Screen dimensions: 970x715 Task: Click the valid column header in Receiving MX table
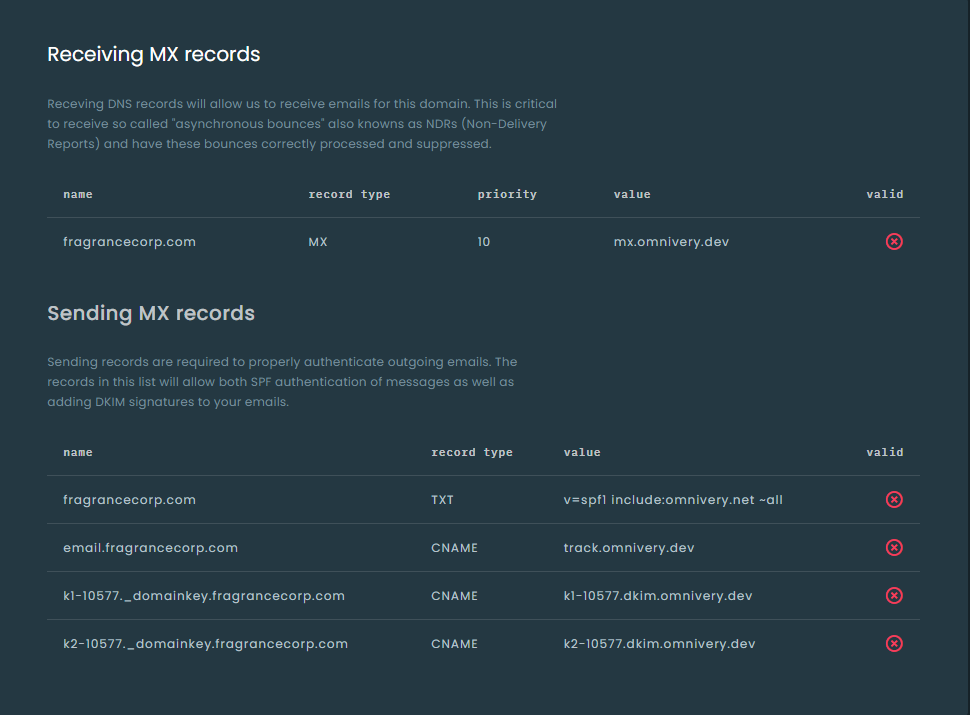point(884,194)
